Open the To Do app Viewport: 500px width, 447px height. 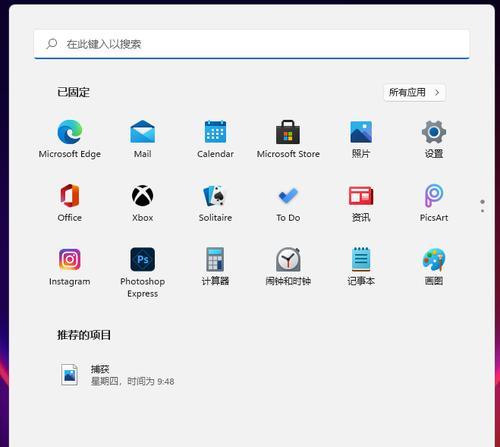(x=288, y=203)
